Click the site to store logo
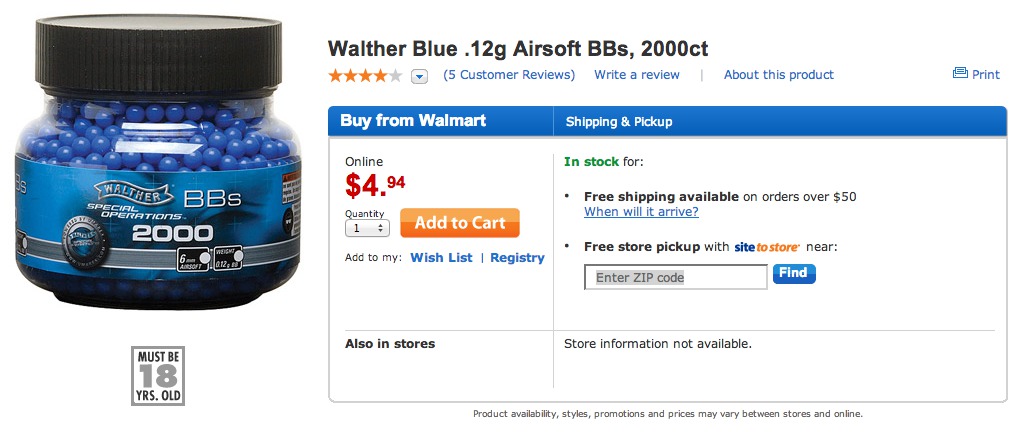 coord(767,246)
